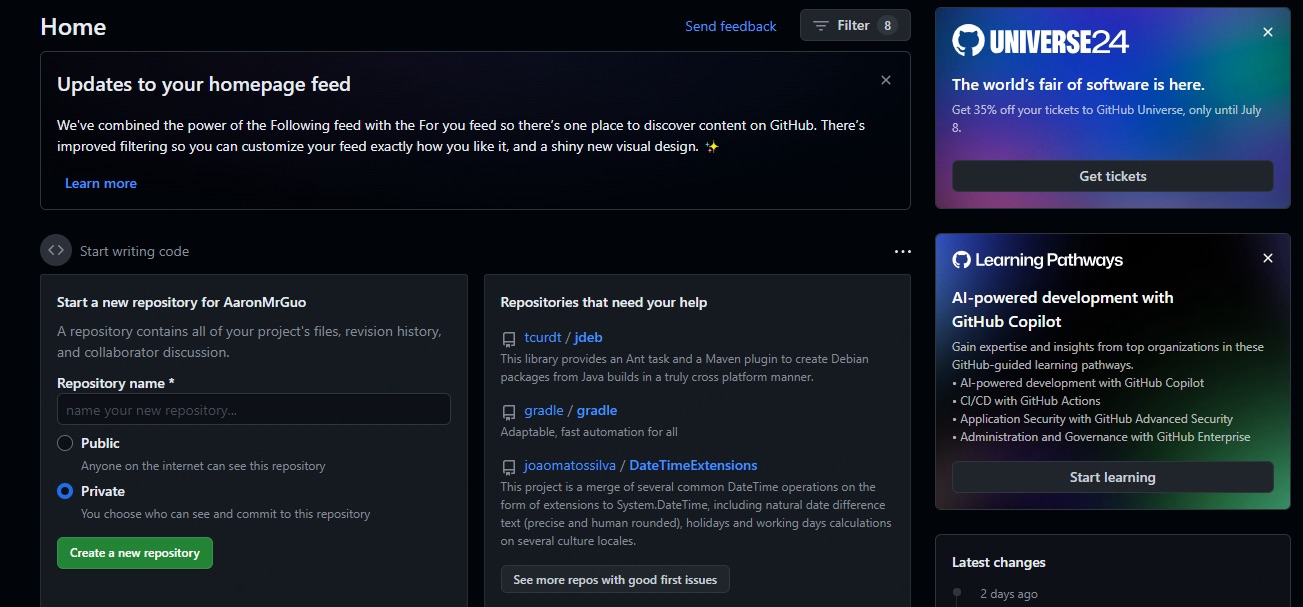Click repo icon next to tcurdt/jdeb
This screenshot has width=1303, height=607.
click(509, 339)
